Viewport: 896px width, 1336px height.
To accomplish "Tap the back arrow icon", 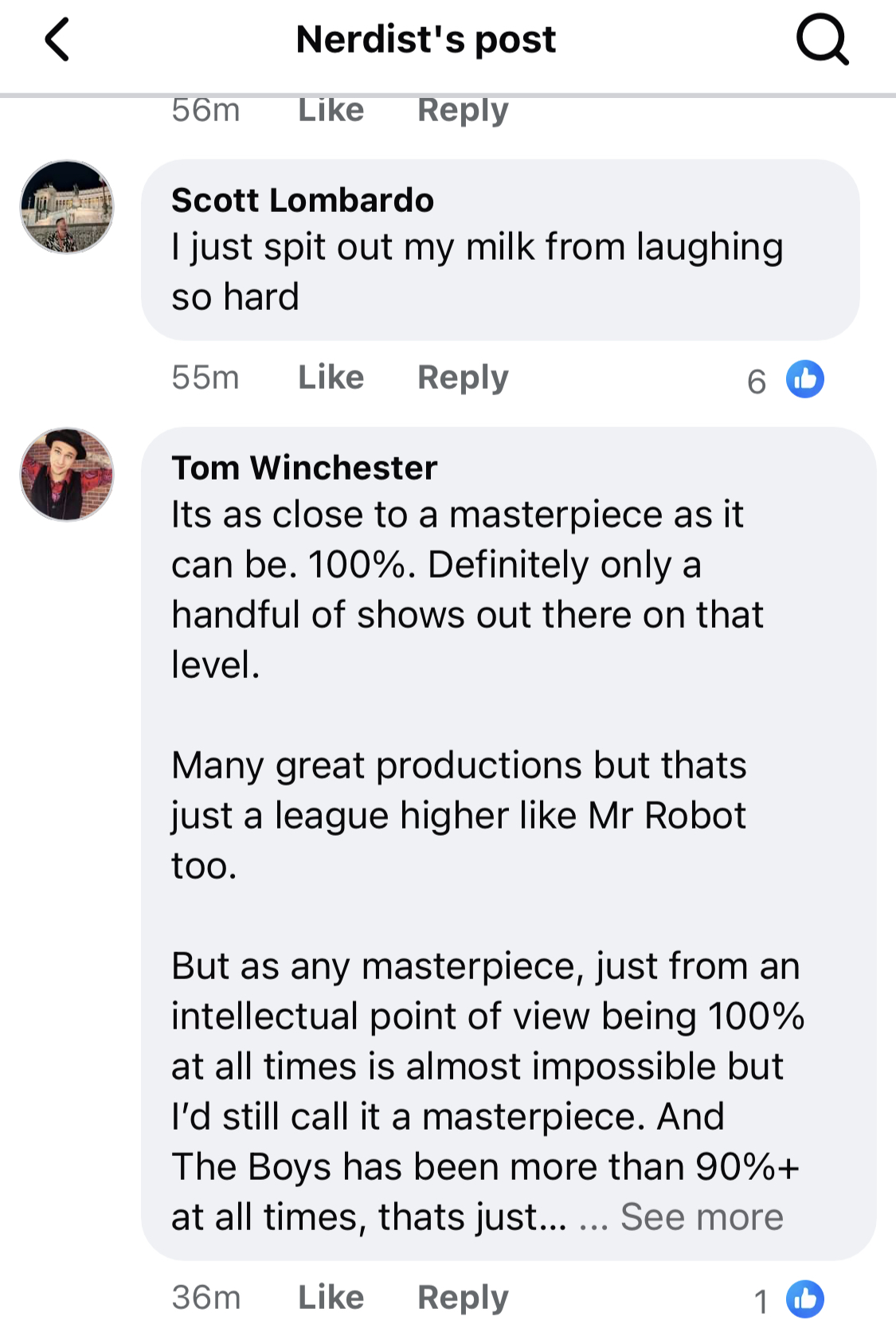I will 57,40.
